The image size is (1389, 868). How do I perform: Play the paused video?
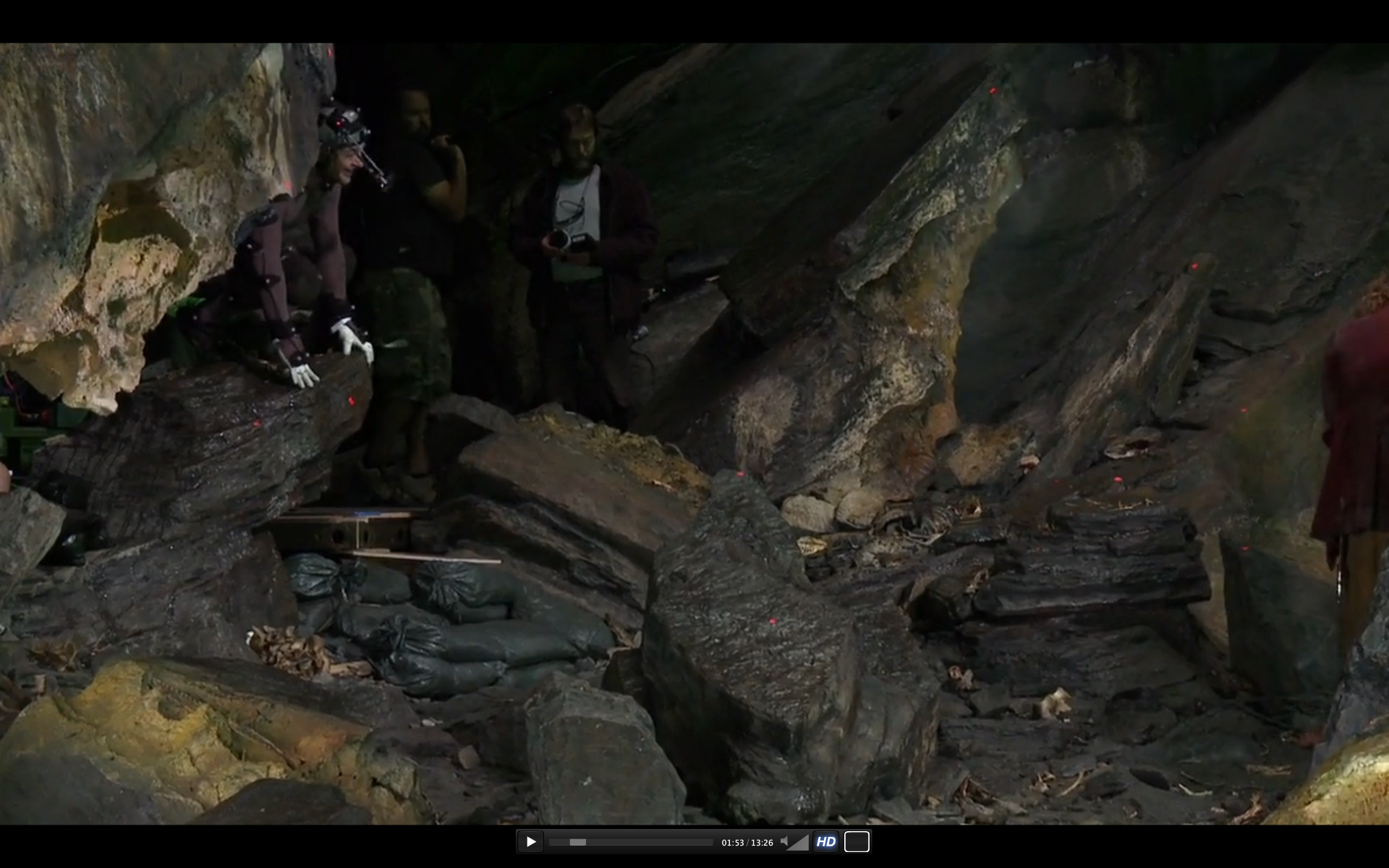tap(530, 842)
